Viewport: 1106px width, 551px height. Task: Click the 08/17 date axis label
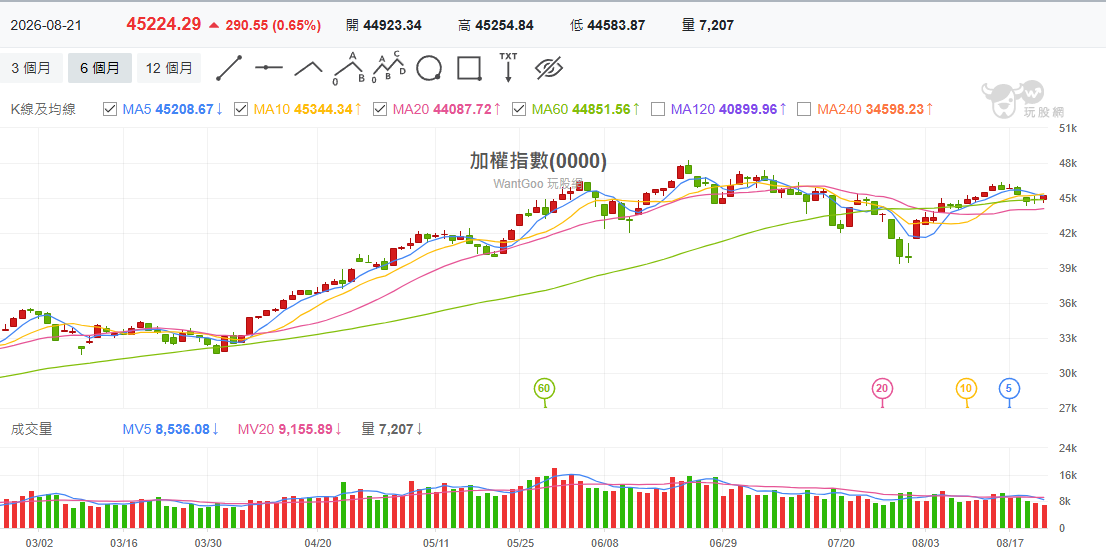[1010, 543]
